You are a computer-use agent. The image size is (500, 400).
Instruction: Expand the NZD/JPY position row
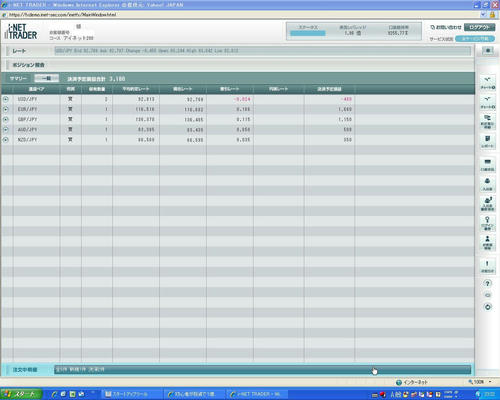coord(6,140)
